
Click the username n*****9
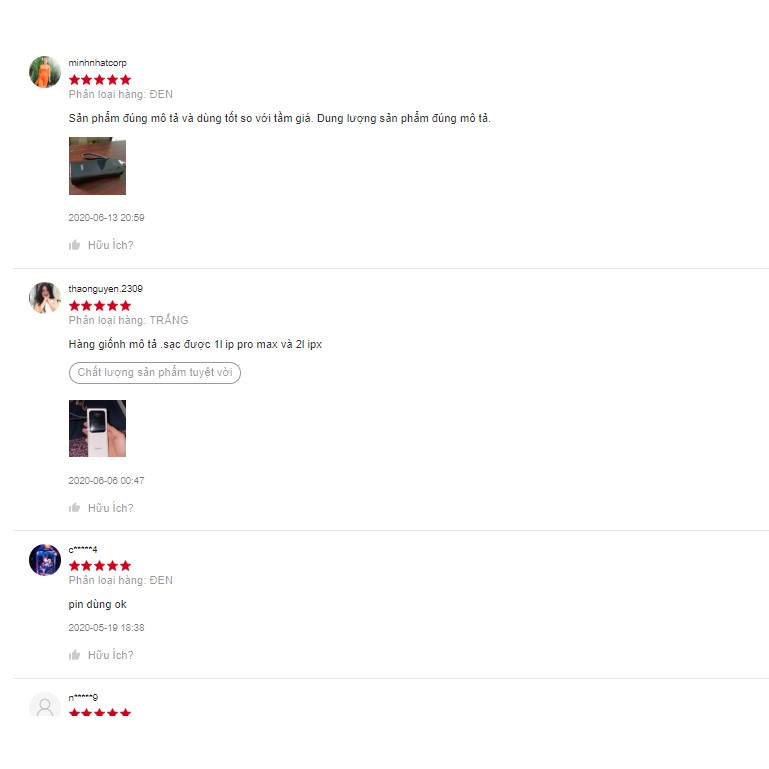click(x=83, y=697)
